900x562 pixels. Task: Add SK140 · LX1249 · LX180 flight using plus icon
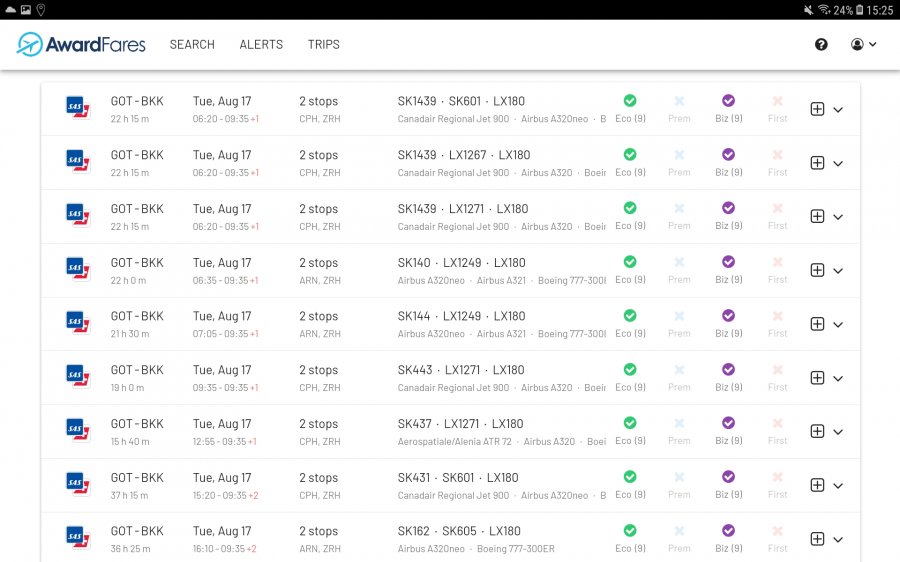(817, 270)
